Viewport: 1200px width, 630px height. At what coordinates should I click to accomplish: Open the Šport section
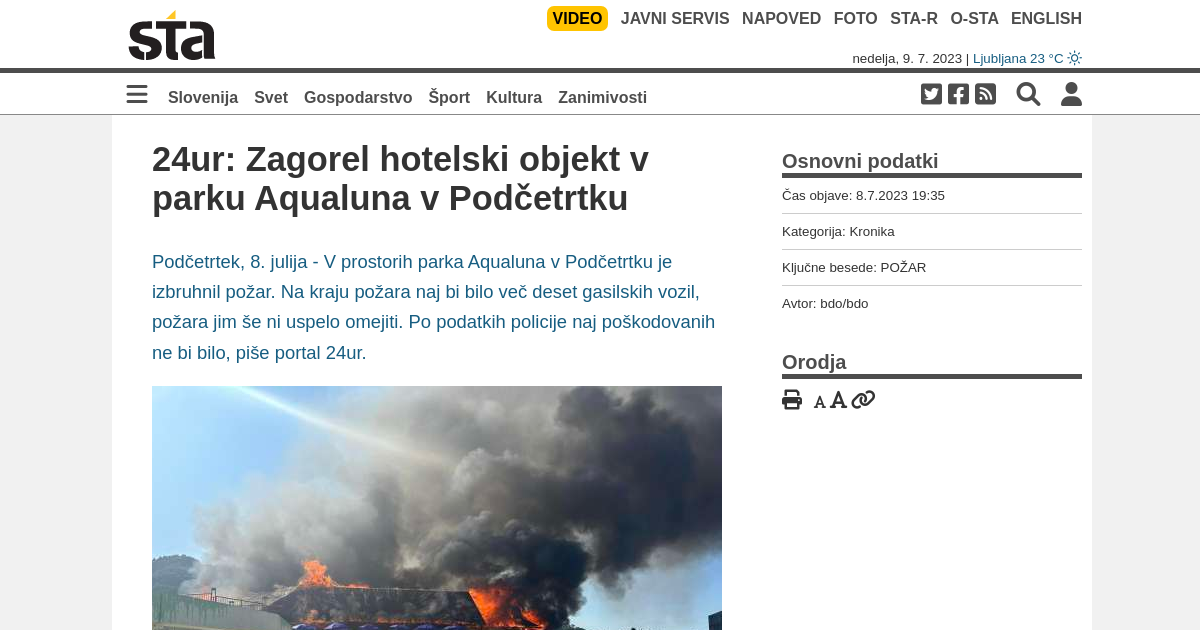pyautogui.click(x=449, y=97)
